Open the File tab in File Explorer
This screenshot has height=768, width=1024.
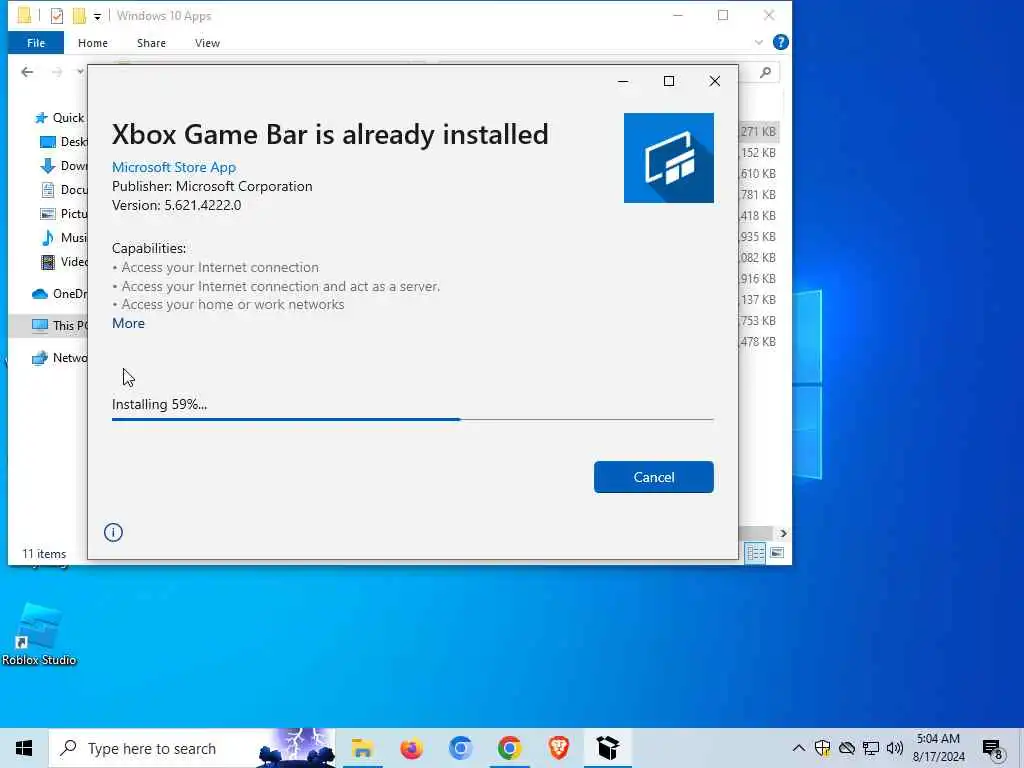[x=36, y=43]
